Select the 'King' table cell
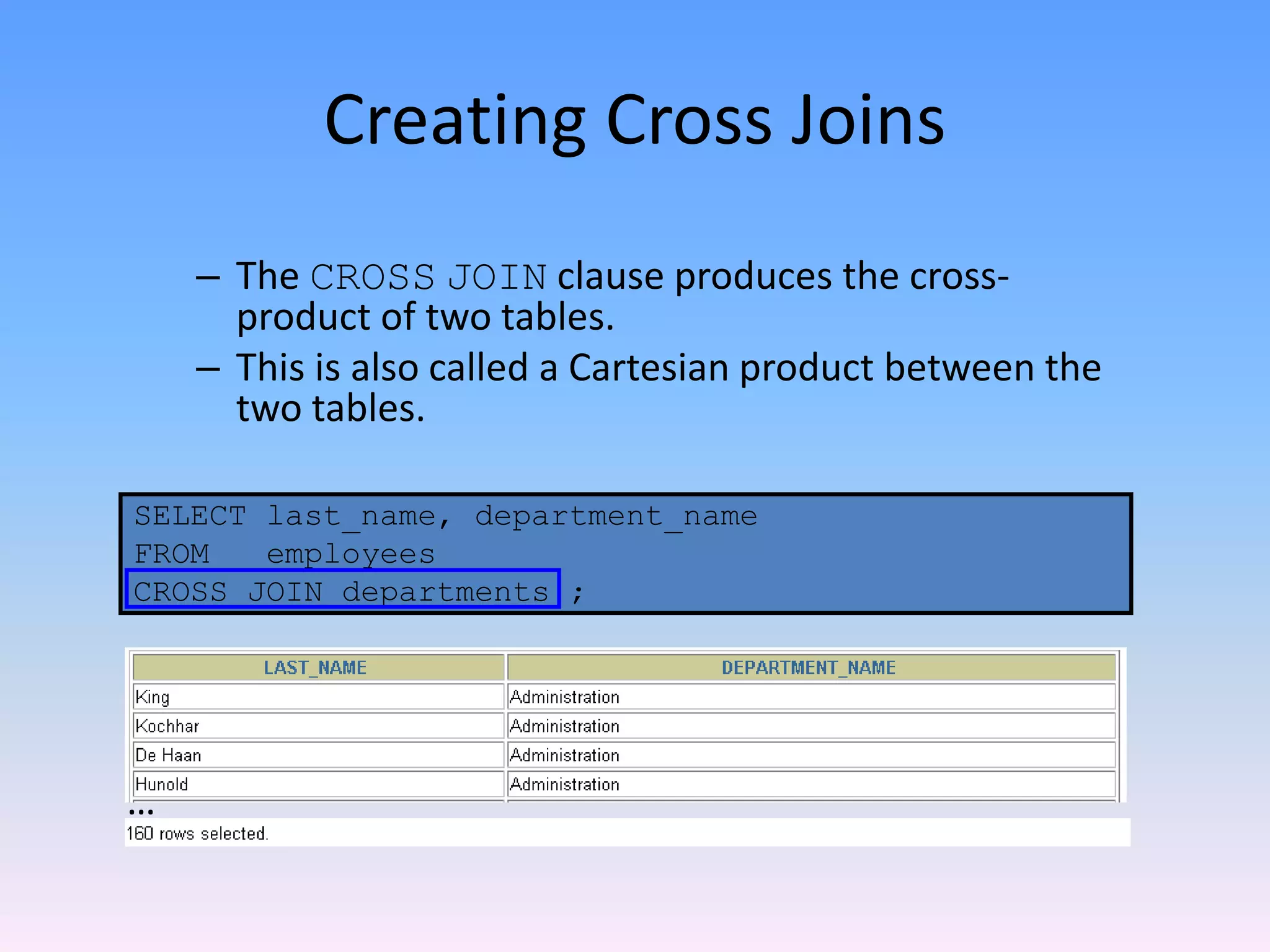 tap(318, 697)
